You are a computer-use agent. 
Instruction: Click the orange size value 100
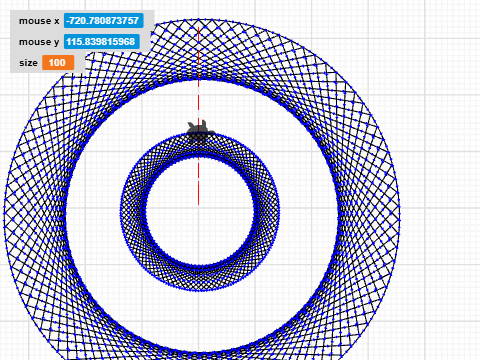[x=58, y=63]
